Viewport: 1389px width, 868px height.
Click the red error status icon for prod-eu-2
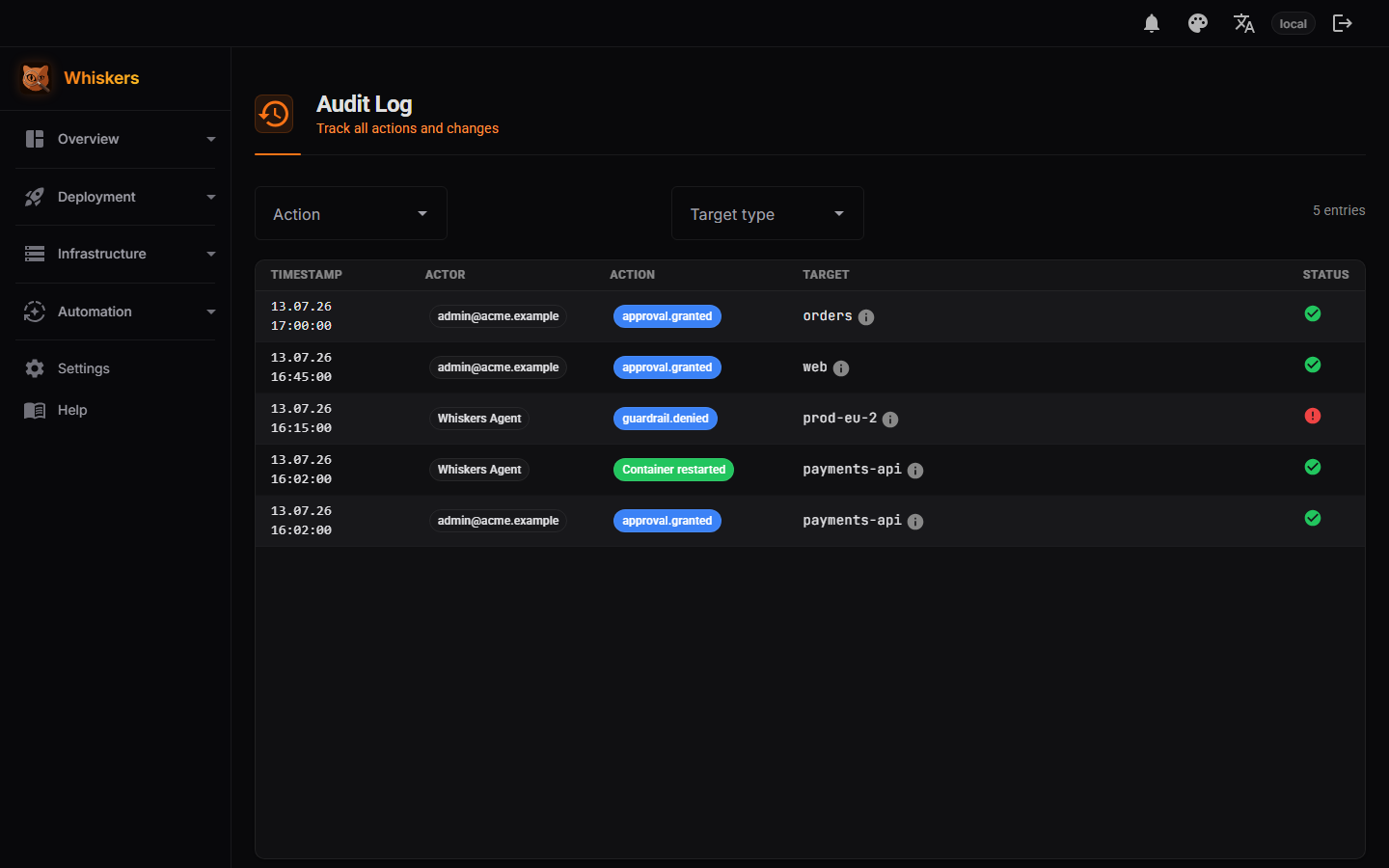point(1313,416)
